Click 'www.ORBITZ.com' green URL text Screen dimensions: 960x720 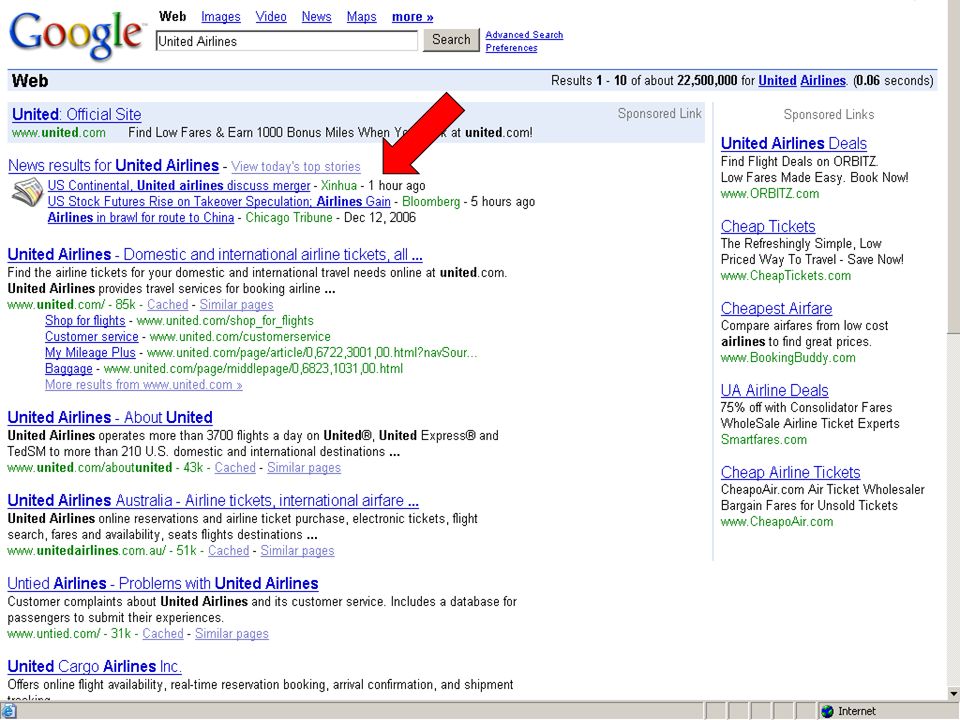click(x=770, y=193)
